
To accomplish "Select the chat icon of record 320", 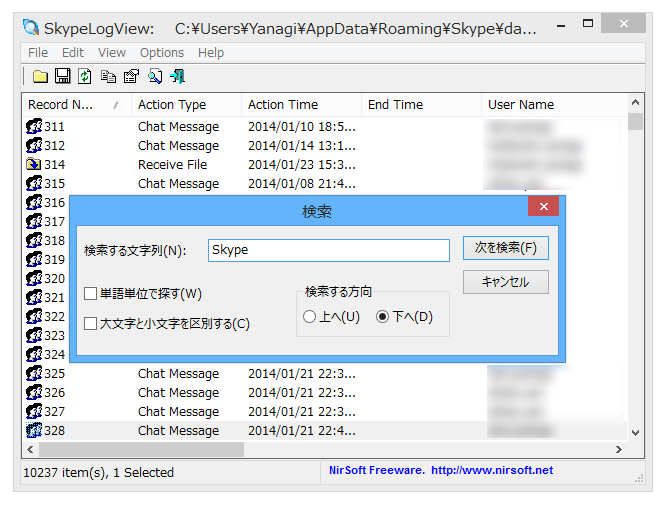I will (x=34, y=278).
